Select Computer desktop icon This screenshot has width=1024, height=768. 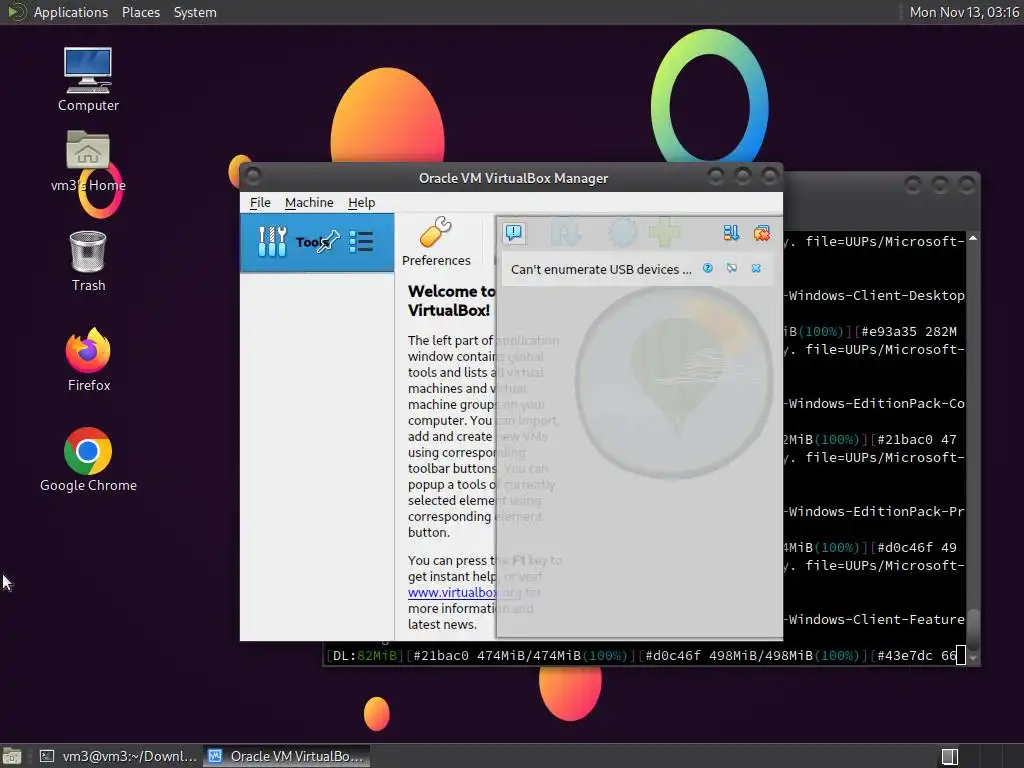88,80
